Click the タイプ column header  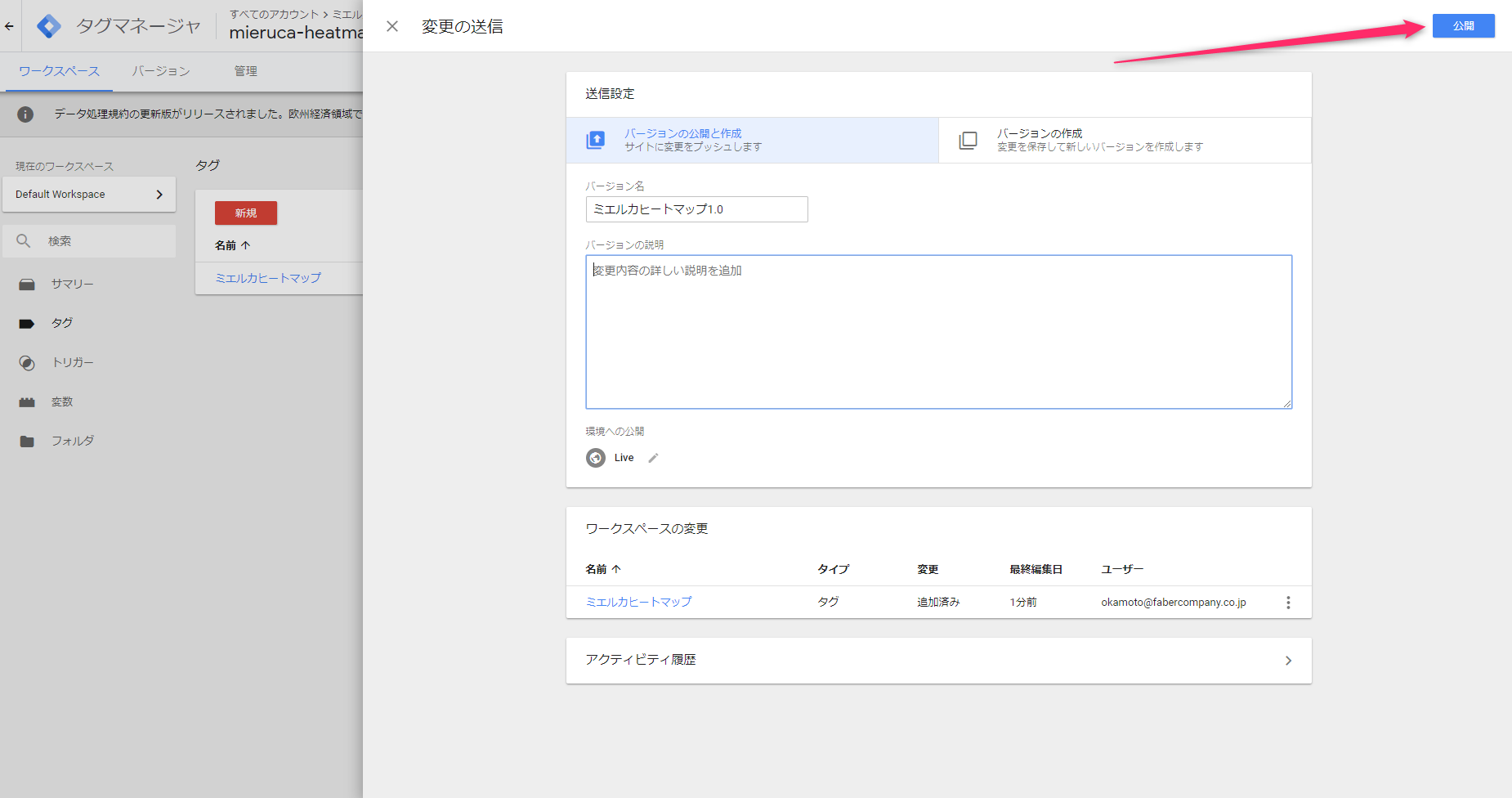tap(833, 569)
